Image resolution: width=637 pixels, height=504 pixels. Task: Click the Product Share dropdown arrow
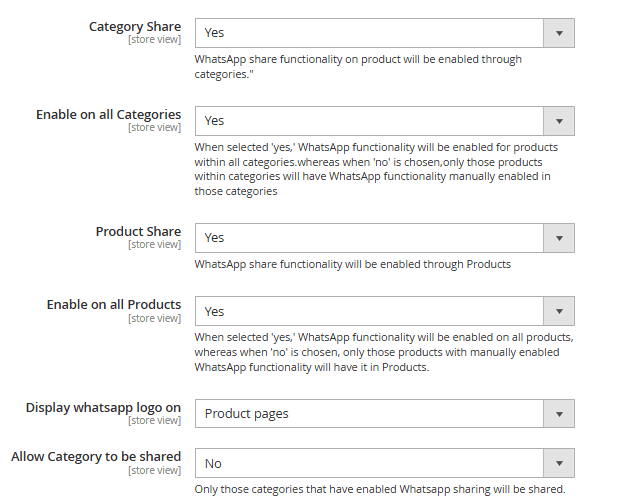558,238
